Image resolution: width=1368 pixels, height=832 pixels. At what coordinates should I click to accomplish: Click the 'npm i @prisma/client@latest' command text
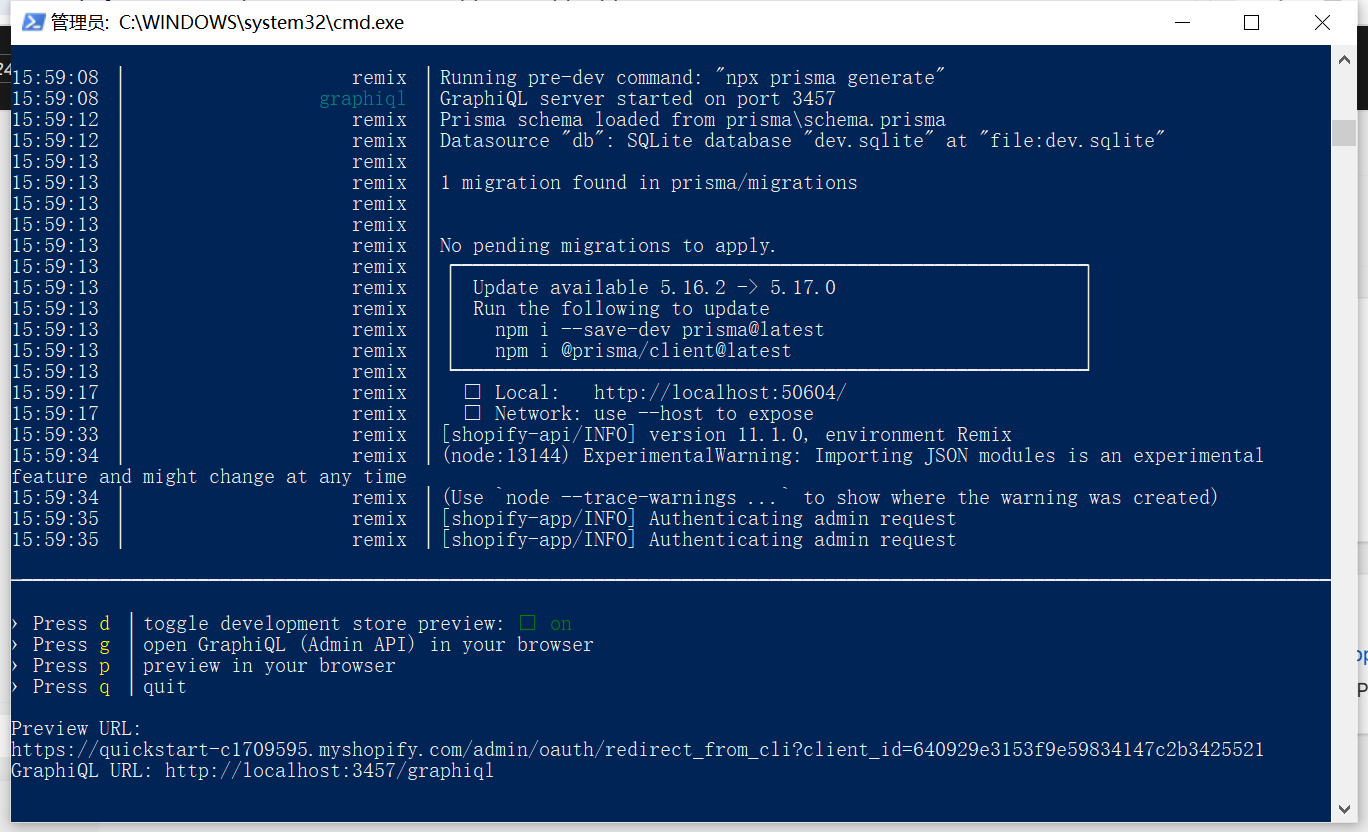click(643, 351)
